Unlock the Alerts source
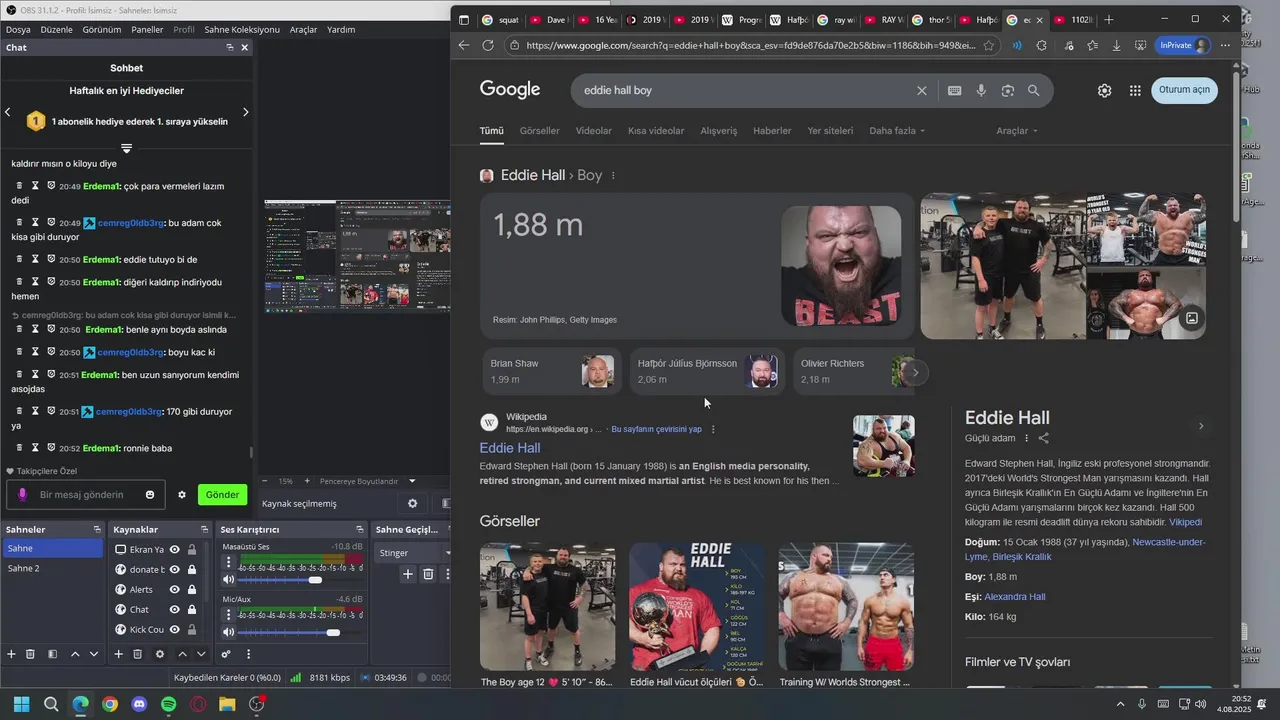This screenshot has width=1280, height=720. pyautogui.click(x=192, y=590)
